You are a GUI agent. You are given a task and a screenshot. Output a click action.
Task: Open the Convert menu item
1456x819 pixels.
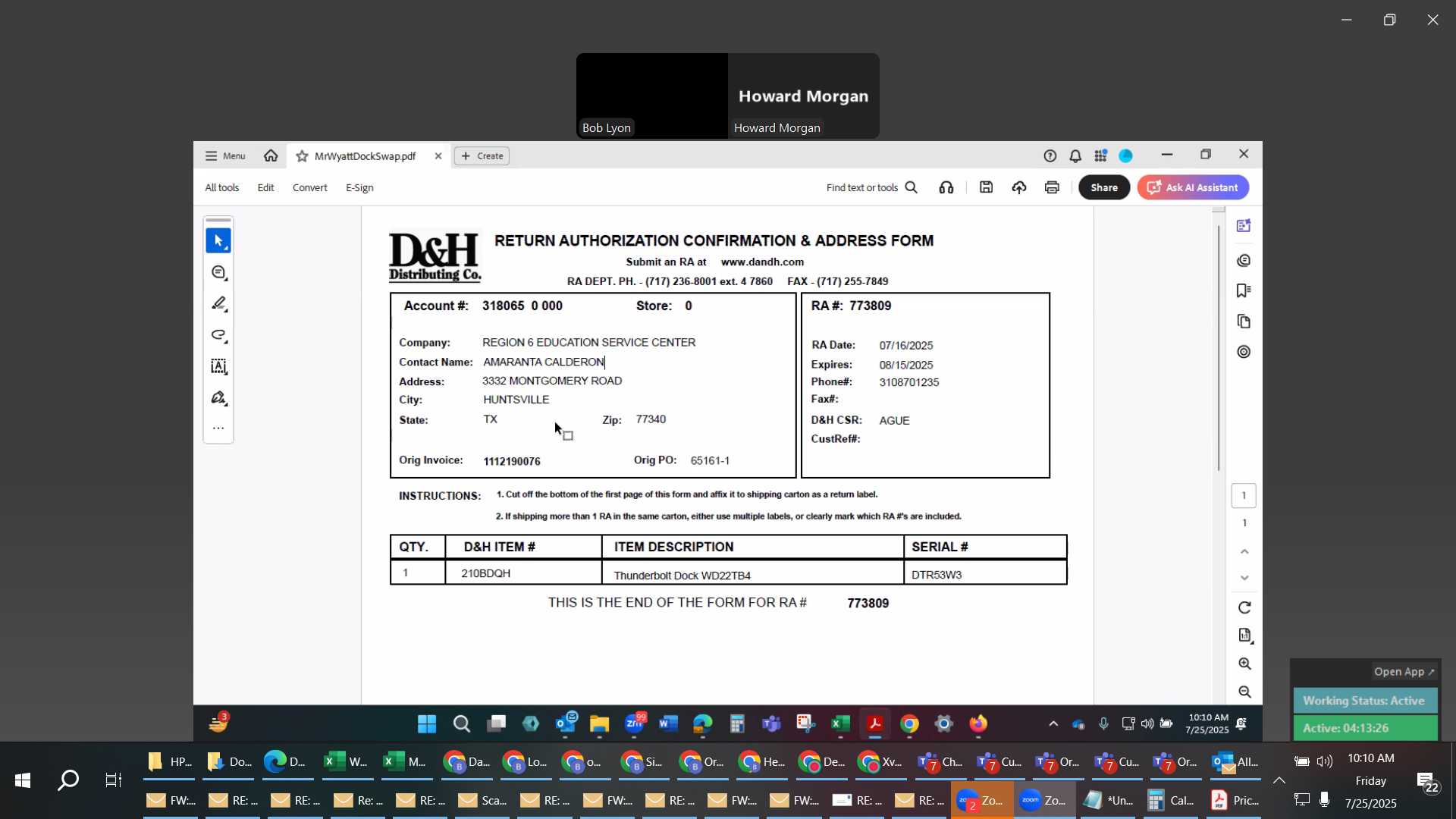coord(310,187)
